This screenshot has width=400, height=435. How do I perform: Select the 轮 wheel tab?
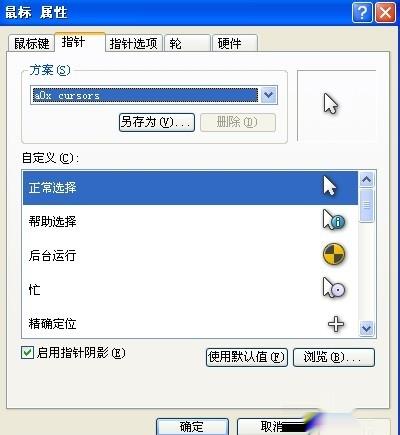click(187, 43)
